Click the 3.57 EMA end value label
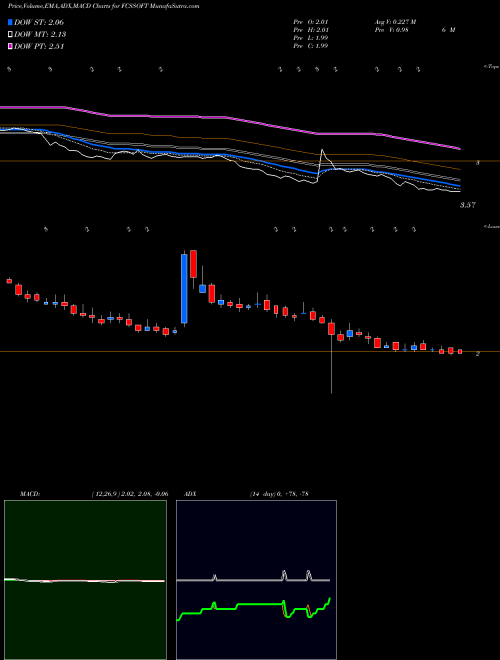 pyautogui.click(x=468, y=205)
